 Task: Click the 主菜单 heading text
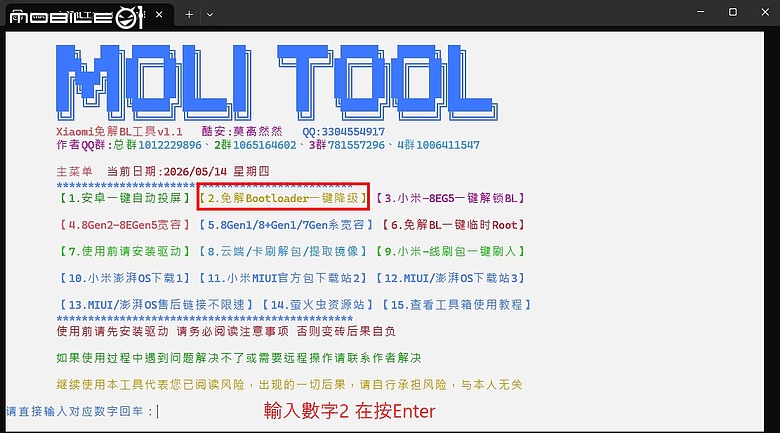(75, 172)
